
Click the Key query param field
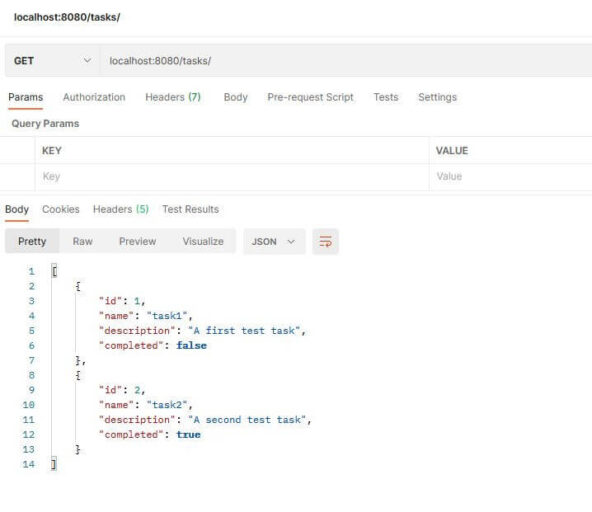coord(232,177)
